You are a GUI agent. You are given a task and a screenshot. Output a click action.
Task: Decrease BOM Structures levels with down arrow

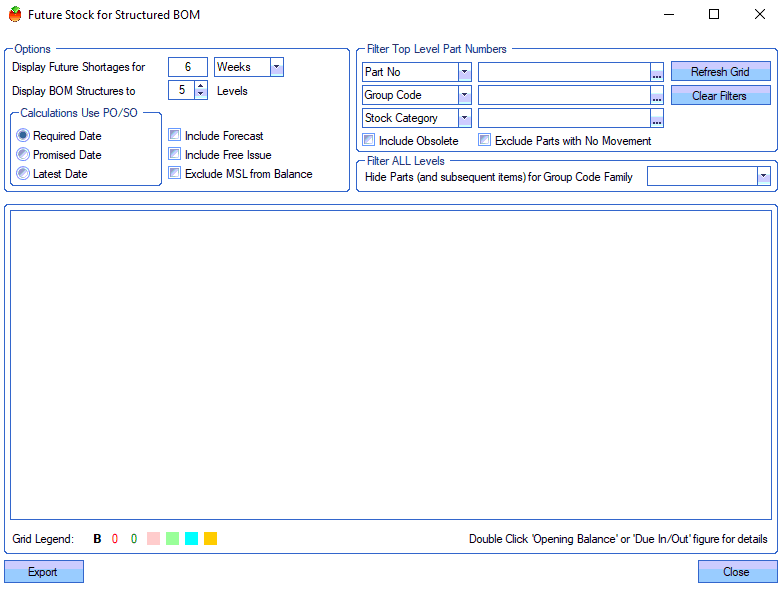click(x=200, y=95)
